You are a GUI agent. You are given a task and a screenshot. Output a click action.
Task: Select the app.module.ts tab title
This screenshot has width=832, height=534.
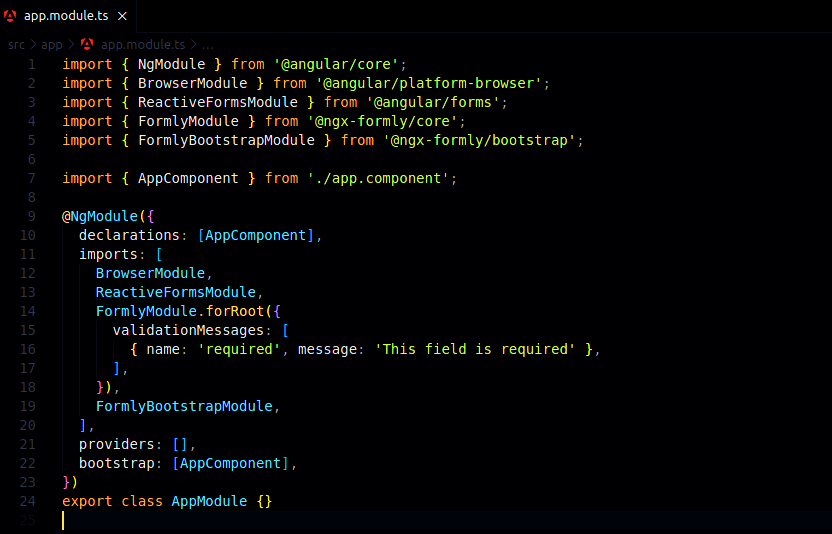coord(65,17)
